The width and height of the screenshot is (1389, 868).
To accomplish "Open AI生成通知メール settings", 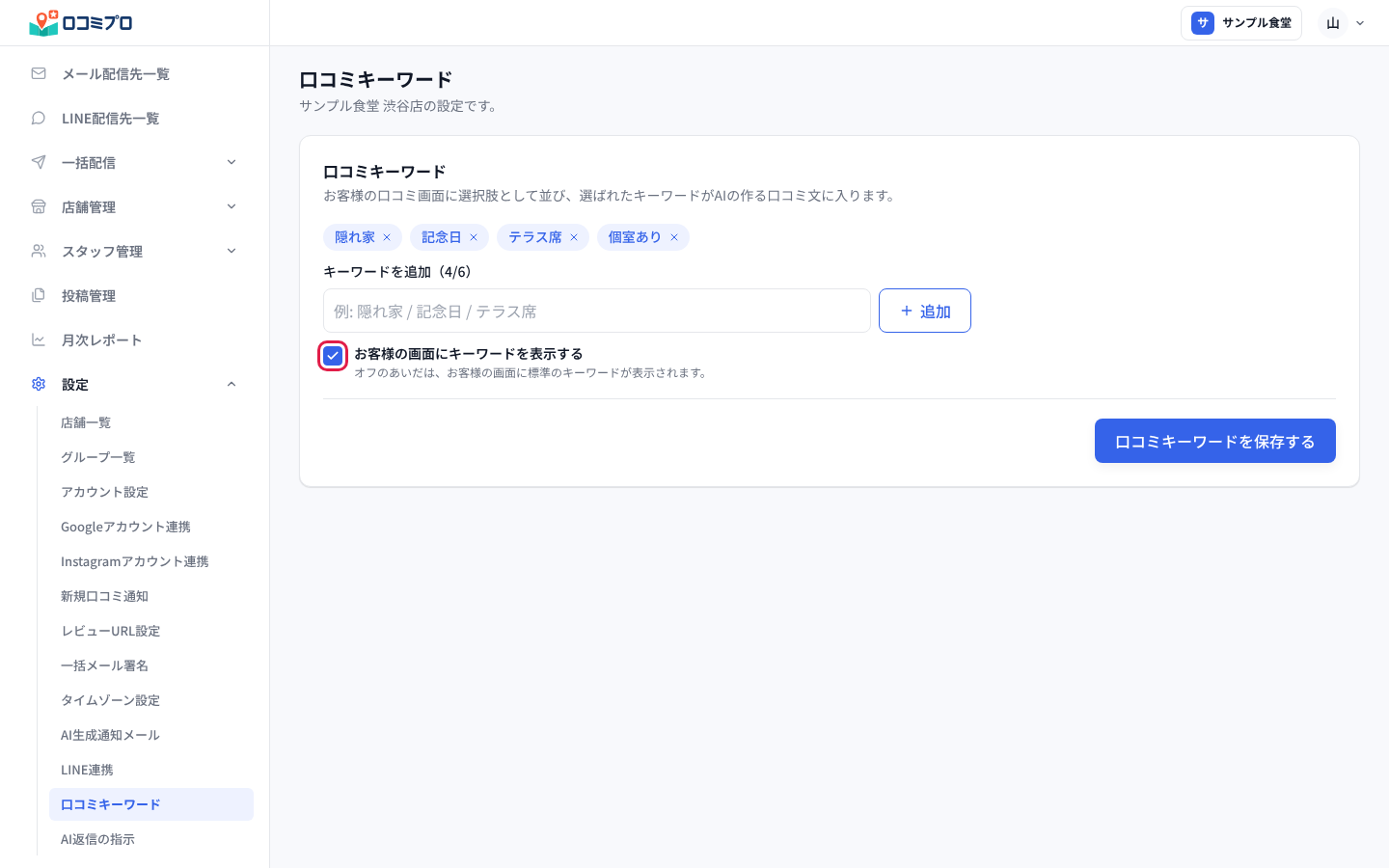I will [x=151, y=735].
